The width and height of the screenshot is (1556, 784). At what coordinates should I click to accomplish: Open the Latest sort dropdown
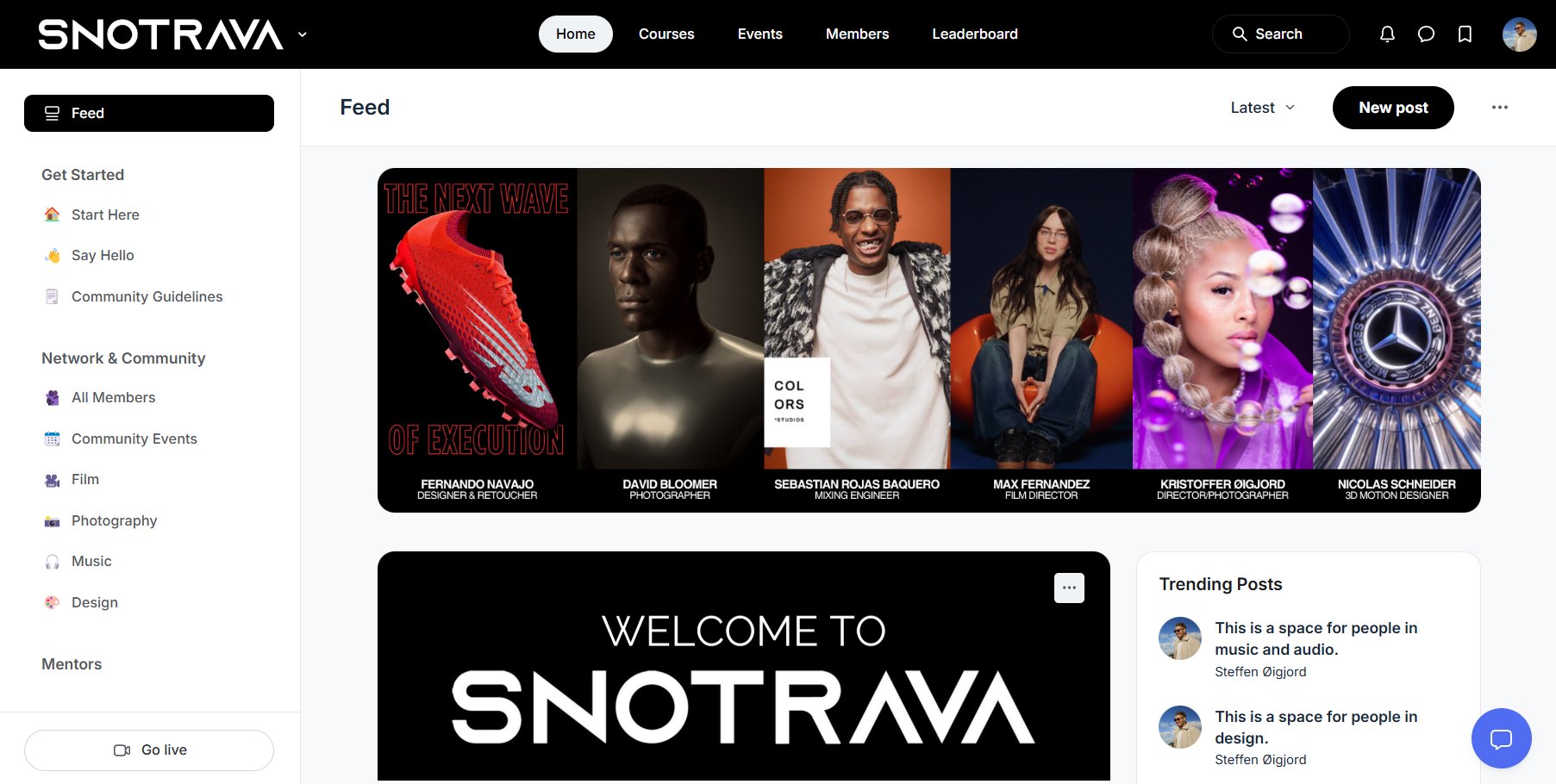1263,108
